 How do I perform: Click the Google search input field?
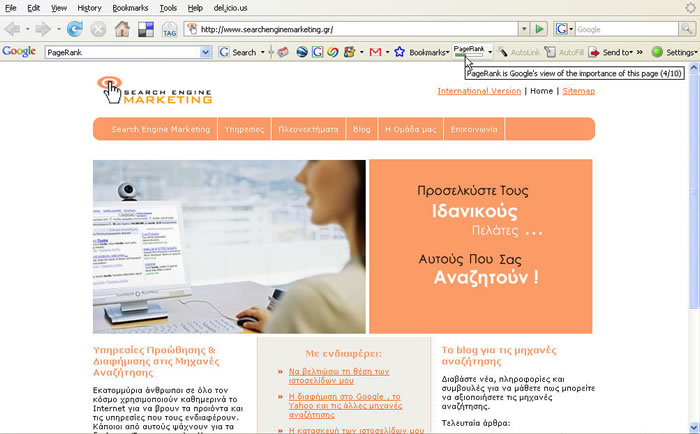(x=626, y=29)
